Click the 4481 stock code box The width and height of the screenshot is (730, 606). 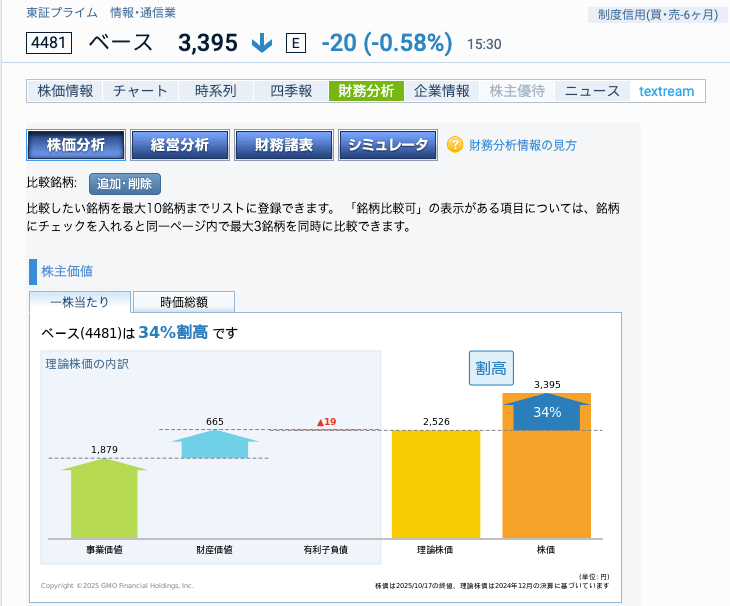tap(47, 43)
